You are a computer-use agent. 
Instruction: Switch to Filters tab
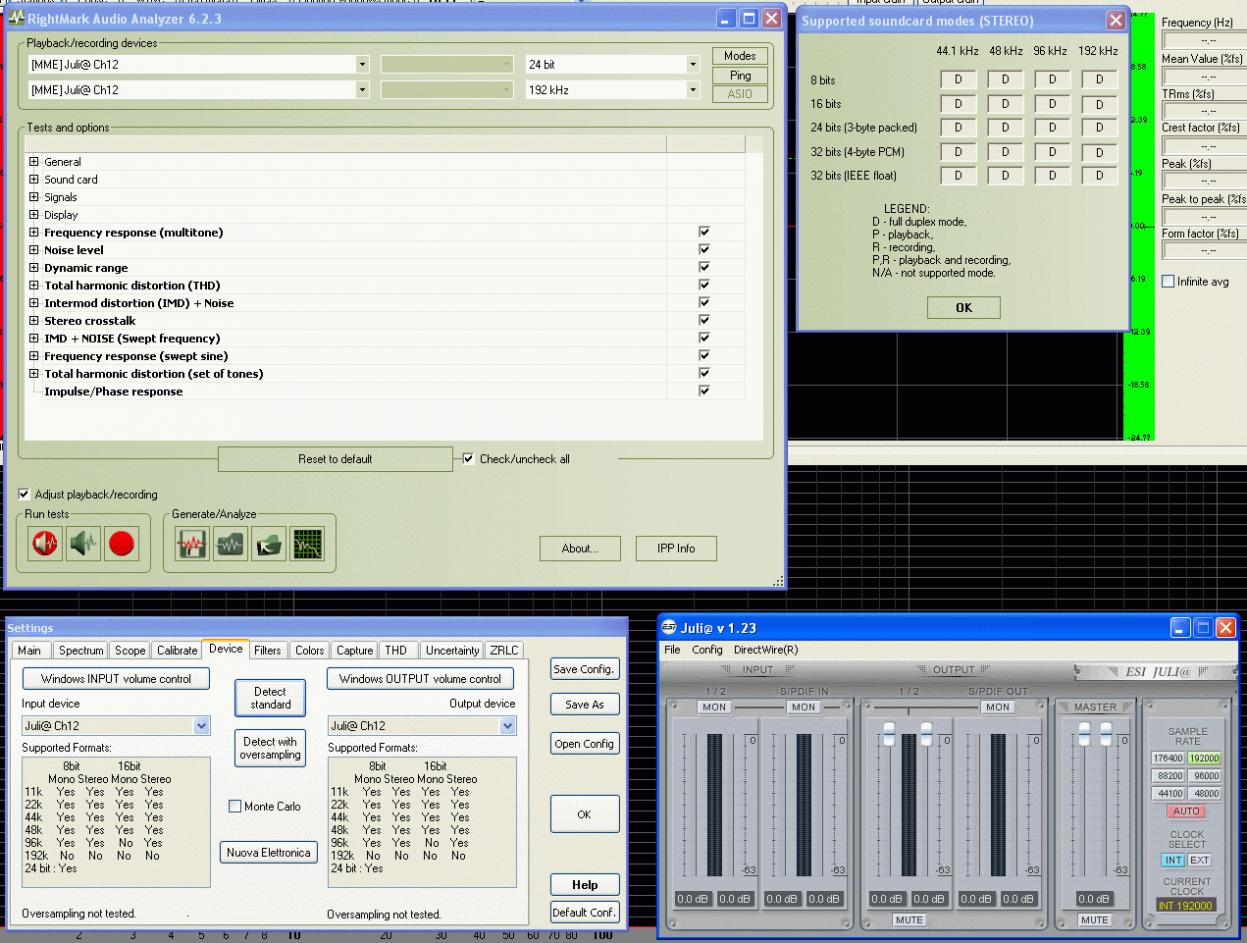(267, 651)
